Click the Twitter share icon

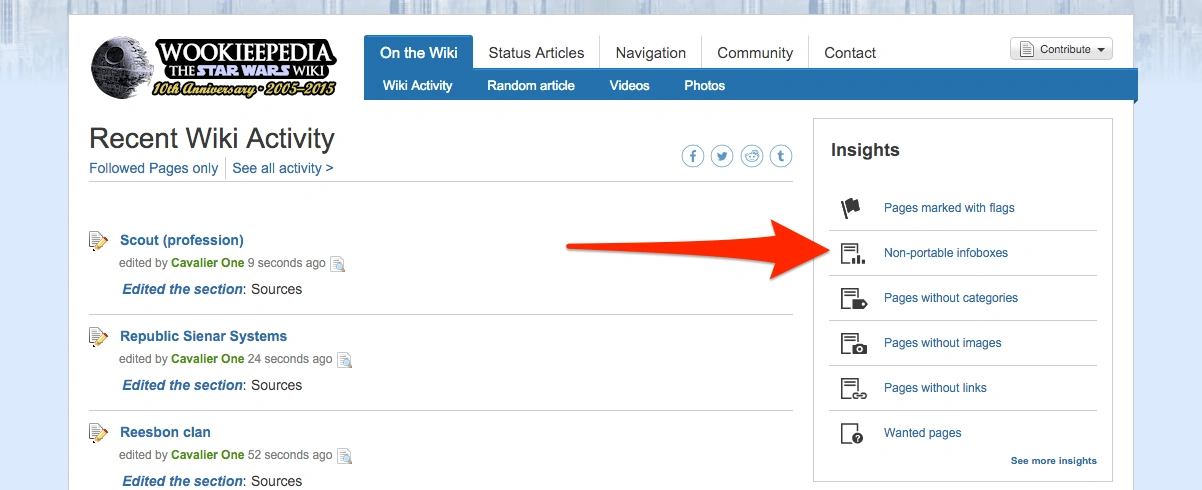point(722,156)
